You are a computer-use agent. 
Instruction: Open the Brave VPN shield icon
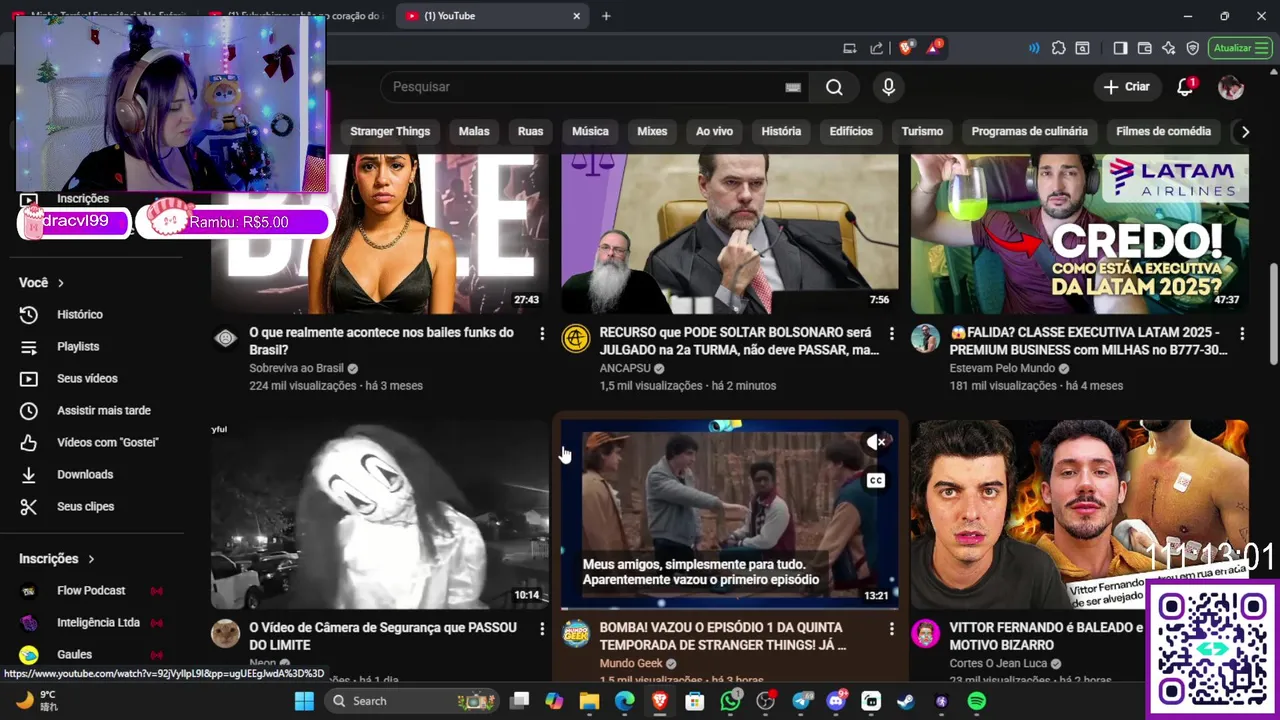(x=1193, y=48)
